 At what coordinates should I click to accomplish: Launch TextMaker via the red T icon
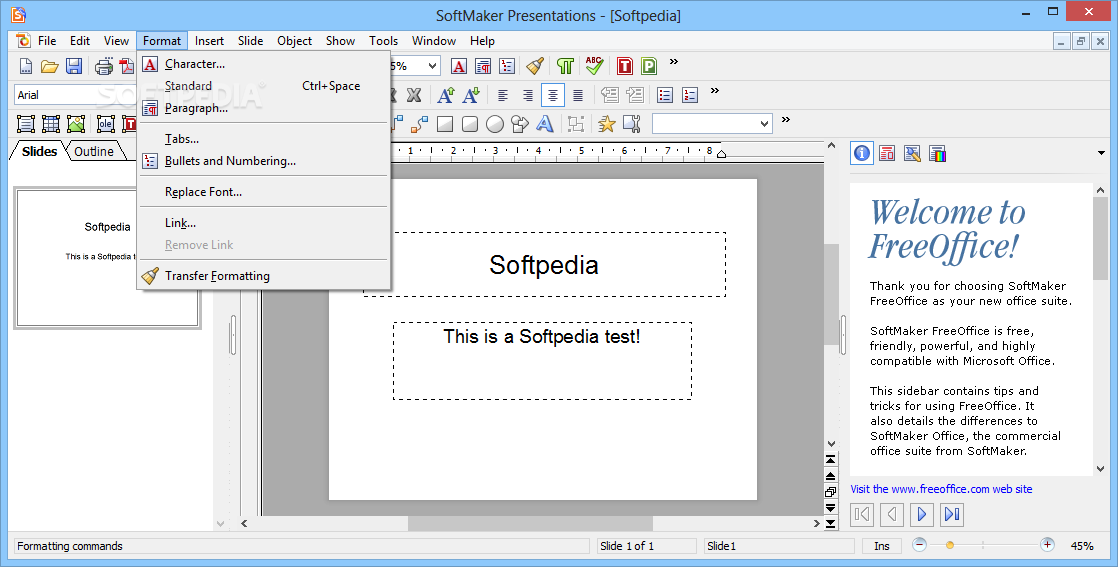[x=625, y=66]
